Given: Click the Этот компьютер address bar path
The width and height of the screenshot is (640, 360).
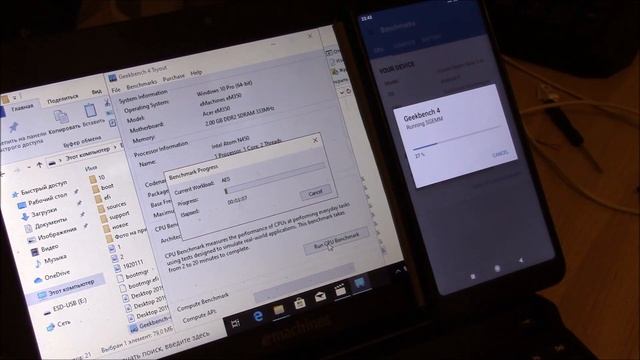Looking at the screenshot, I should click(88, 154).
